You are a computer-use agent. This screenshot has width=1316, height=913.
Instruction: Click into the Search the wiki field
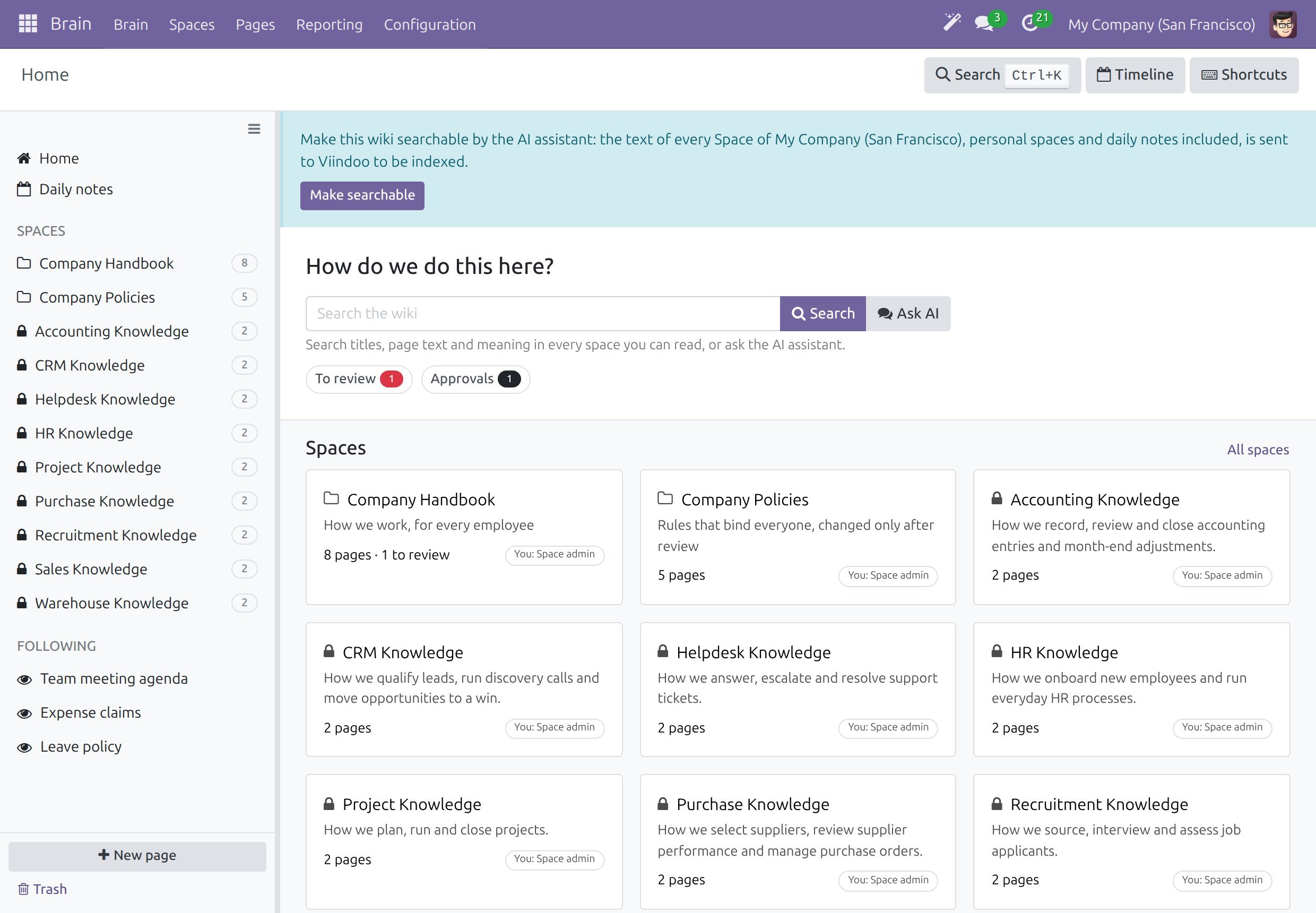pos(543,314)
